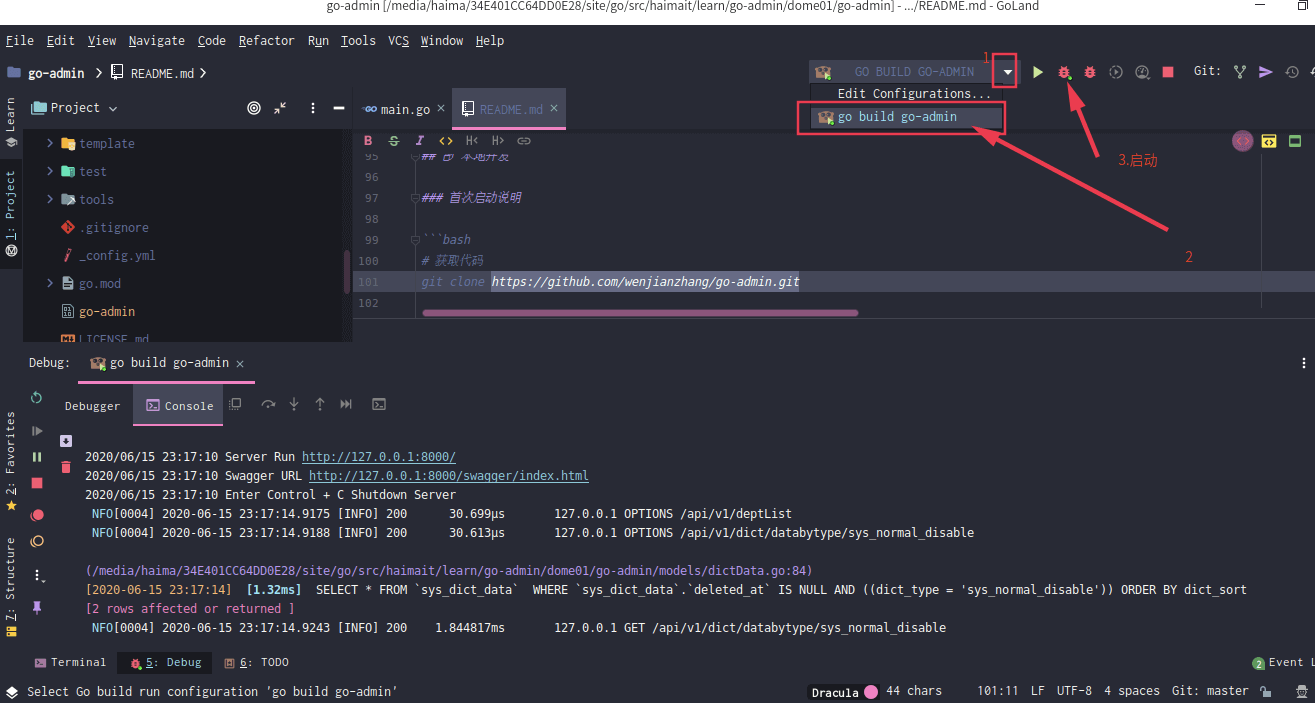Click the plain red bug icon beside Debug
Image resolution: width=1315 pixels, height=703 pixels.
click(1090, 72)
